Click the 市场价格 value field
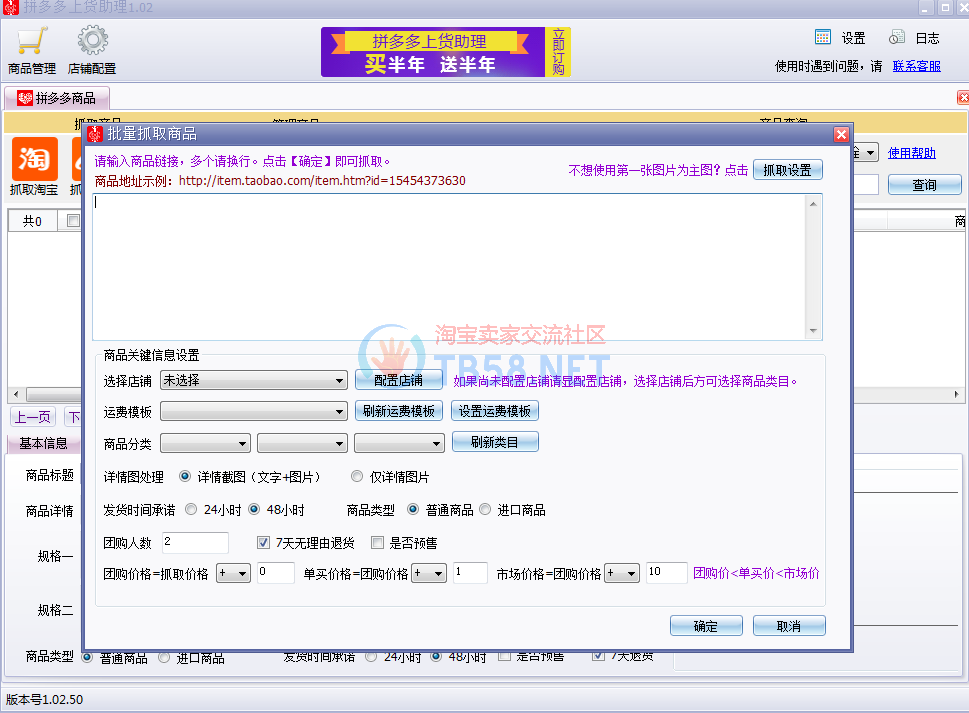This screenshot has height=713, width=969. (x=666, y=573)
